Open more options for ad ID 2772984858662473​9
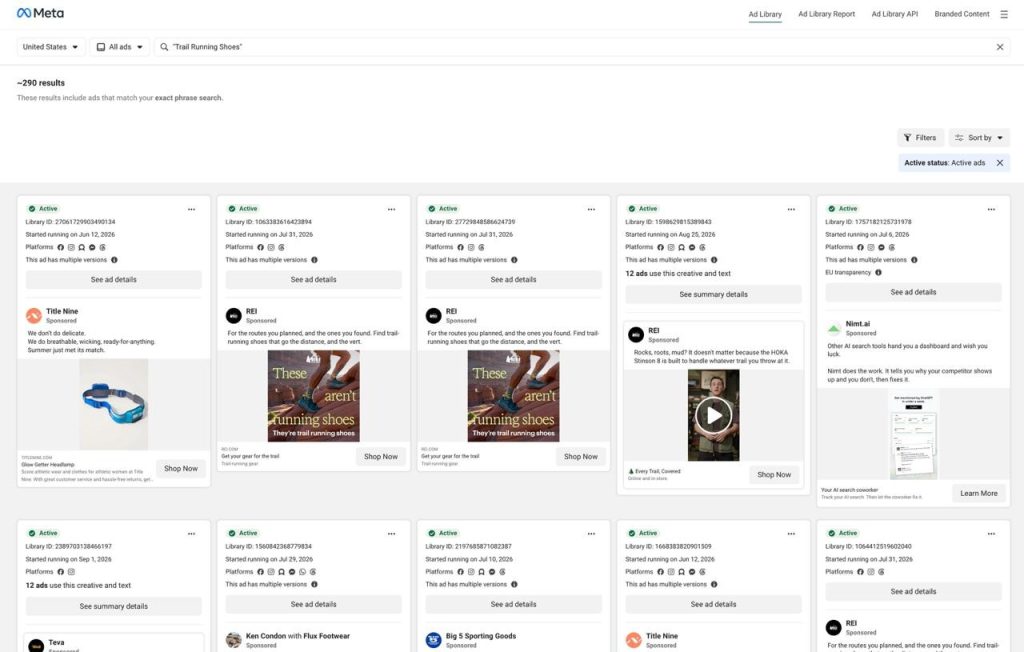Viewport: 1024px width, 652px height. pyautogui.click(x=591, y=210)
